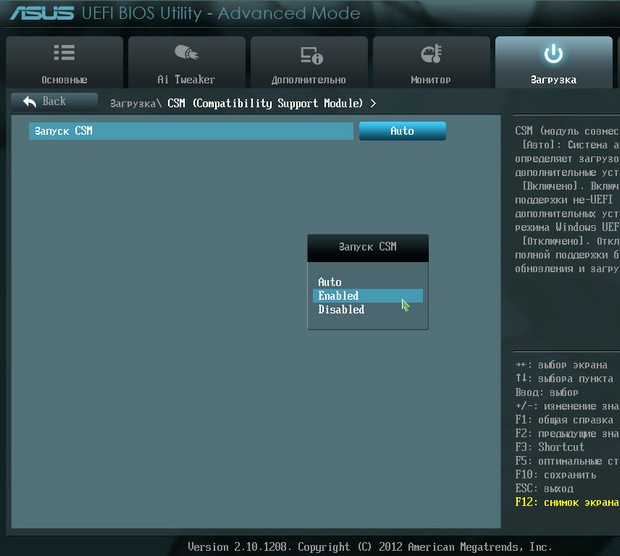The image size is (620, 556).
Task: Click the Back arrow icon
Action: click(x=30, y=102)
